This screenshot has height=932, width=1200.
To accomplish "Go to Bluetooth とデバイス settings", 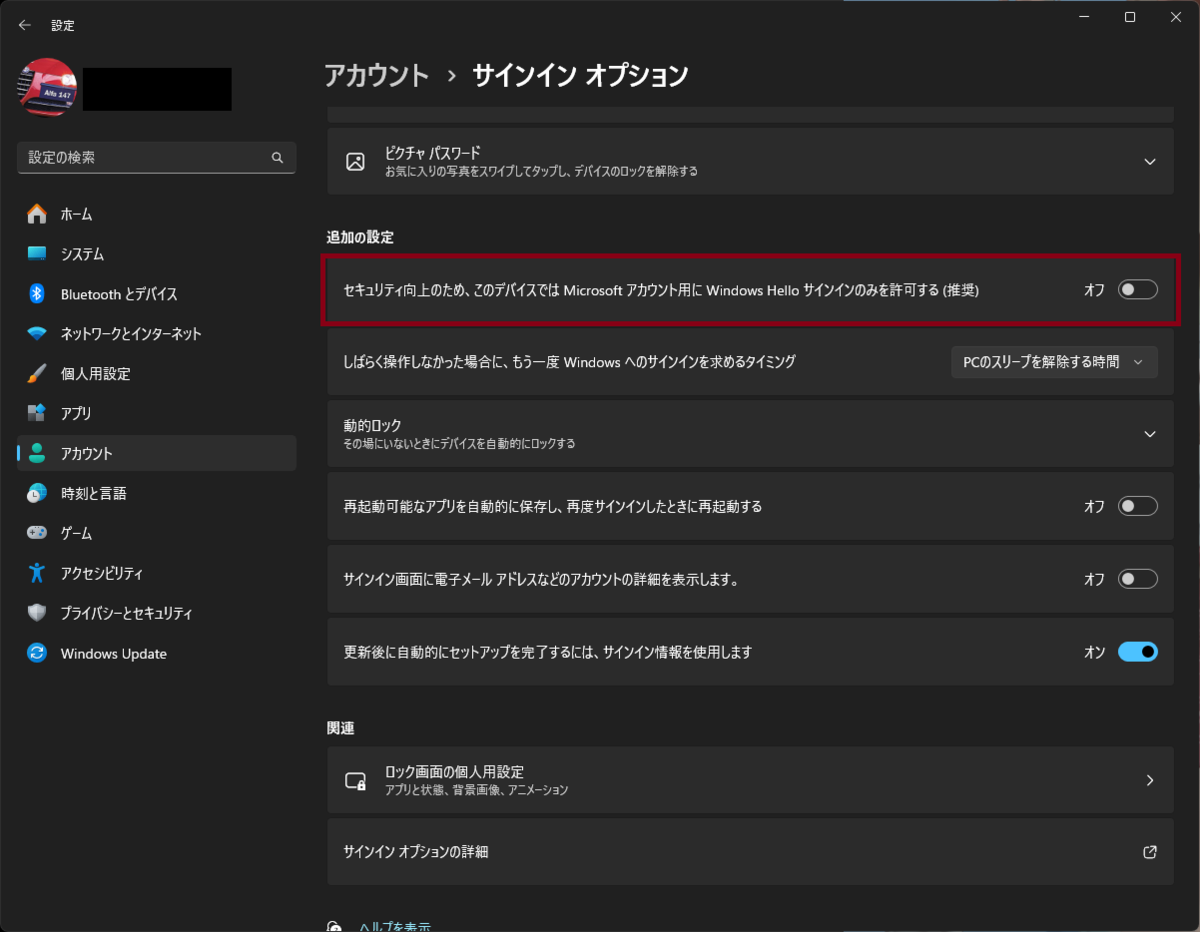I will (157, 294).
